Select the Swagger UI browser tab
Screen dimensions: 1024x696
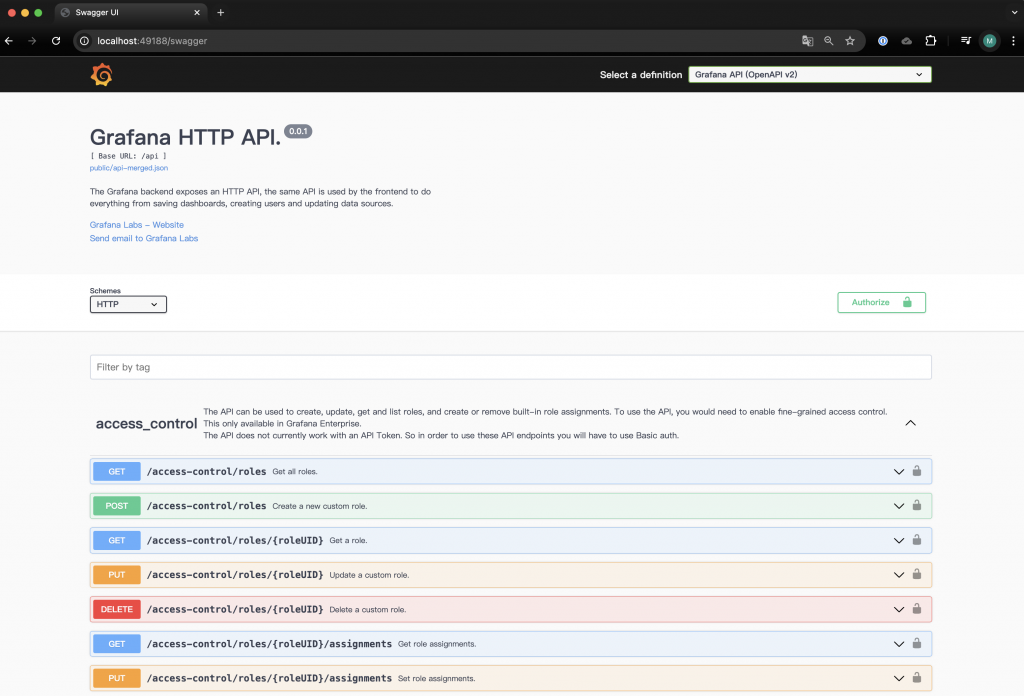point(129,12)
